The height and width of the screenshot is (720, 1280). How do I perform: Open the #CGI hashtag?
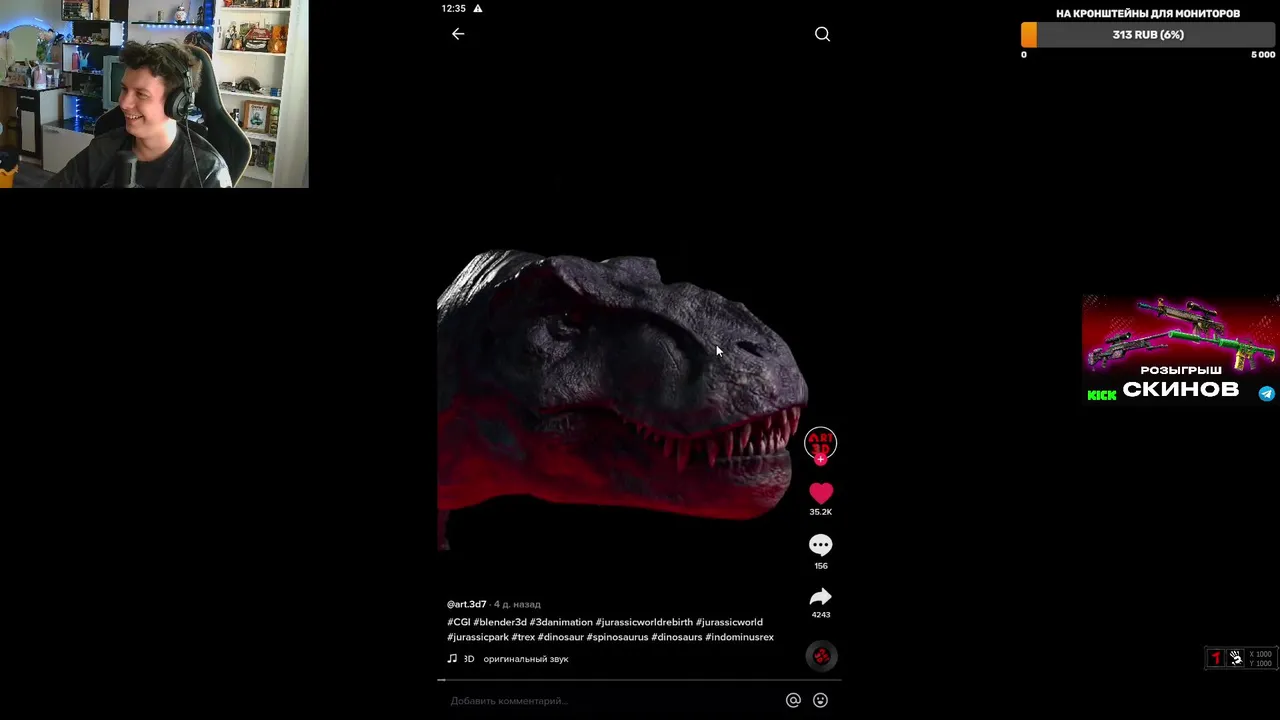458,622
